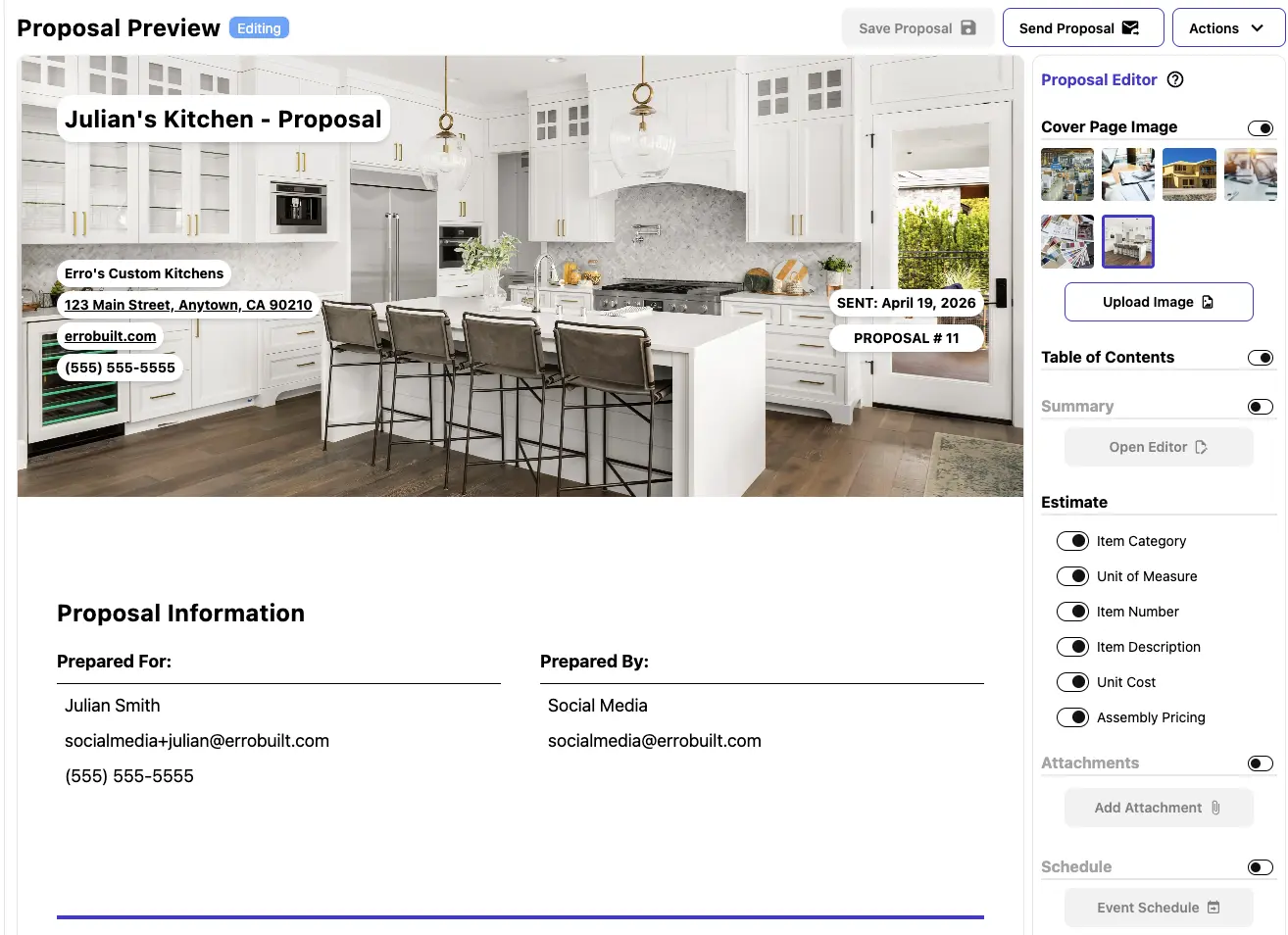The width and height of the screenshot is (1288, 935).
Task: Open the Actions dropdown menu
Action: coord(1227,28)
